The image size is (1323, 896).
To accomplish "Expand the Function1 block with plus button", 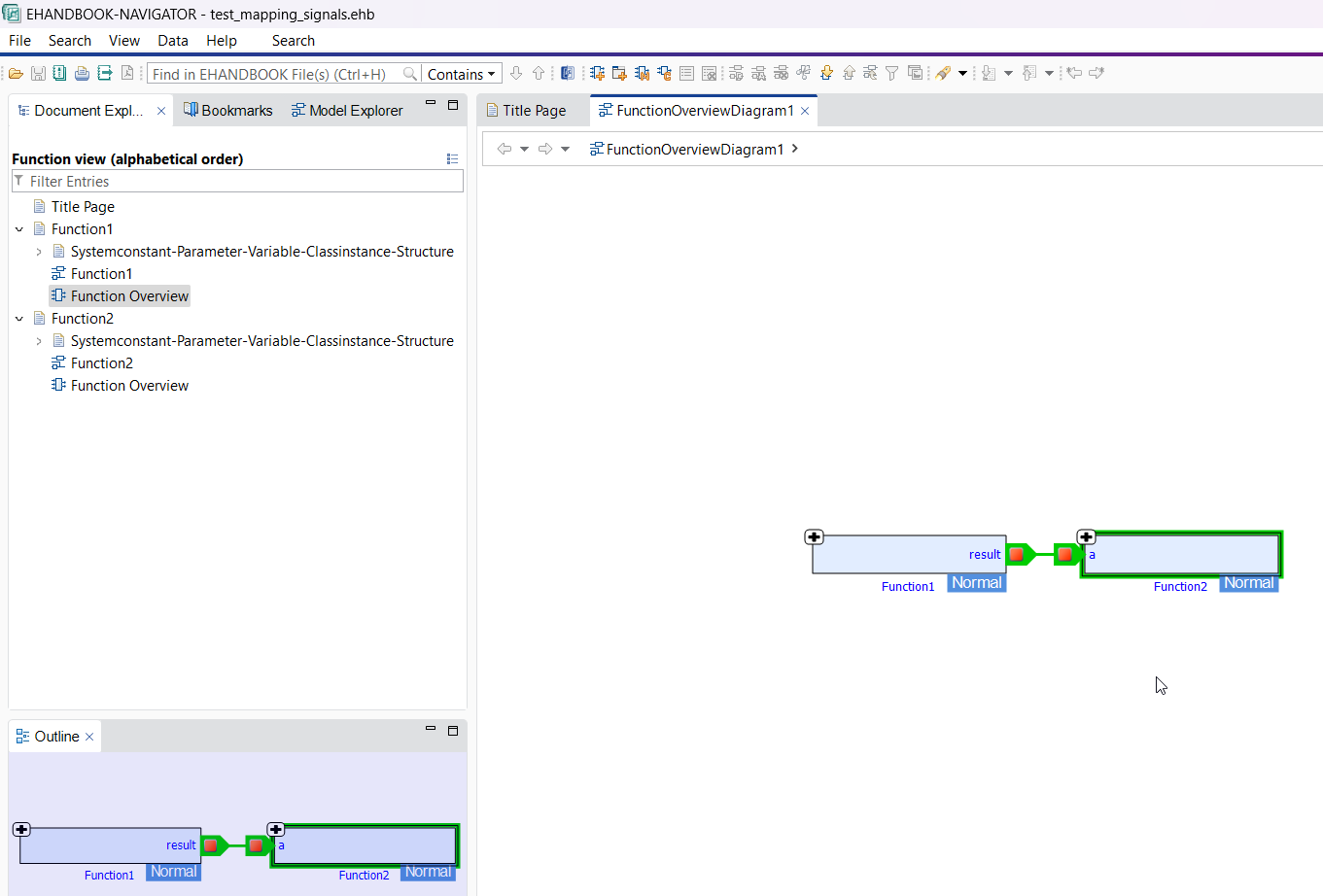I will click(814, 537).
